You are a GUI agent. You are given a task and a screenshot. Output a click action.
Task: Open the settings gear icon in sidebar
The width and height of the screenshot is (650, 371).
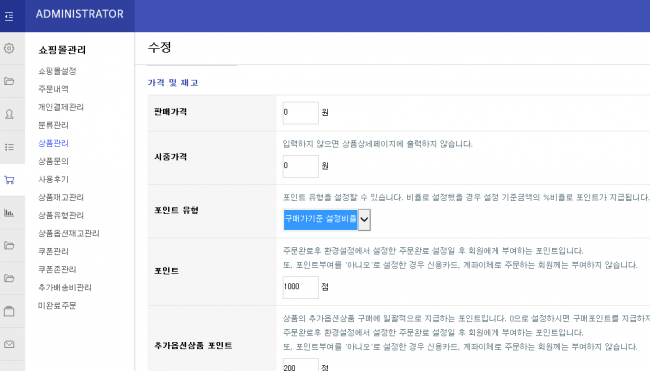click(x=9, y=48)
